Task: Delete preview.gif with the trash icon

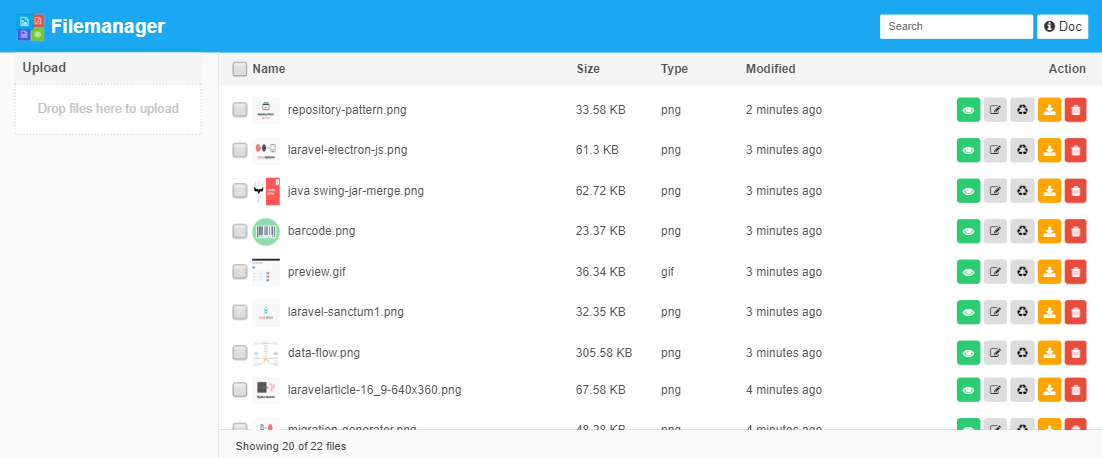Action: (1075, 272)
